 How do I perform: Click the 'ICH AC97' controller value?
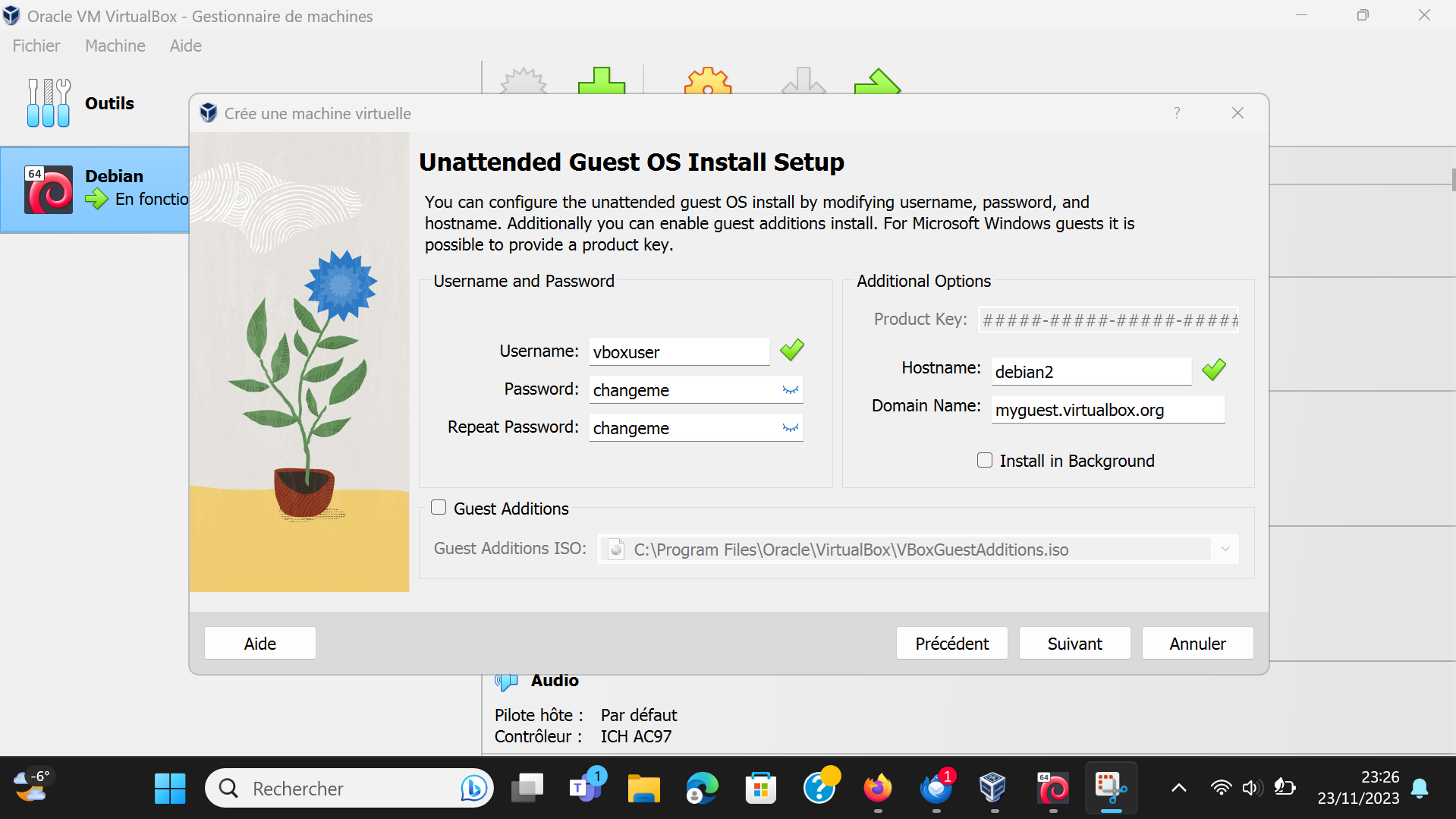636,736
